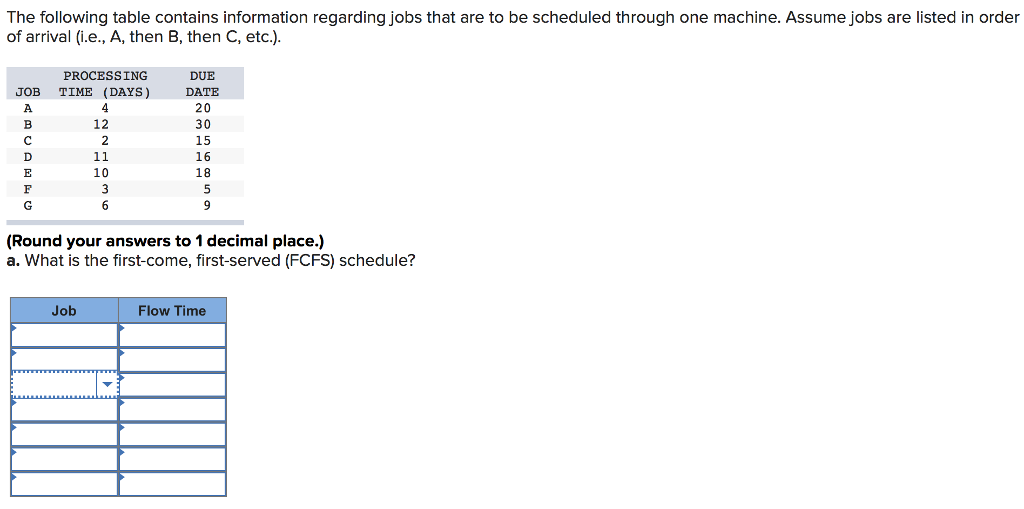This screenshot has height=509, width=1024.
Task: Click the sixth Flow Time input cell
Action: [x=172, y=459]
